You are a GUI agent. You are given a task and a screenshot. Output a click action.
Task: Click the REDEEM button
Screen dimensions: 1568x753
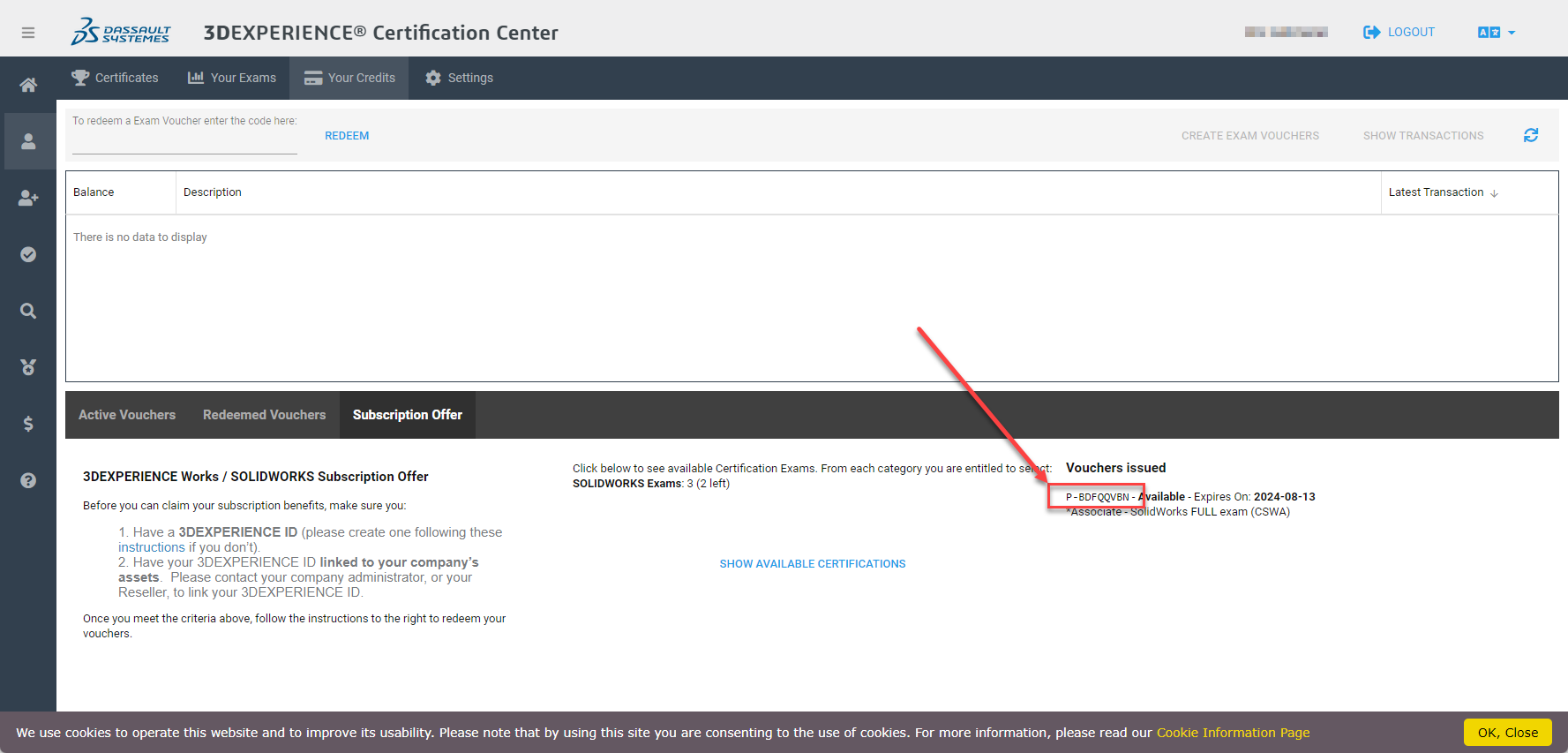point(347,136)
